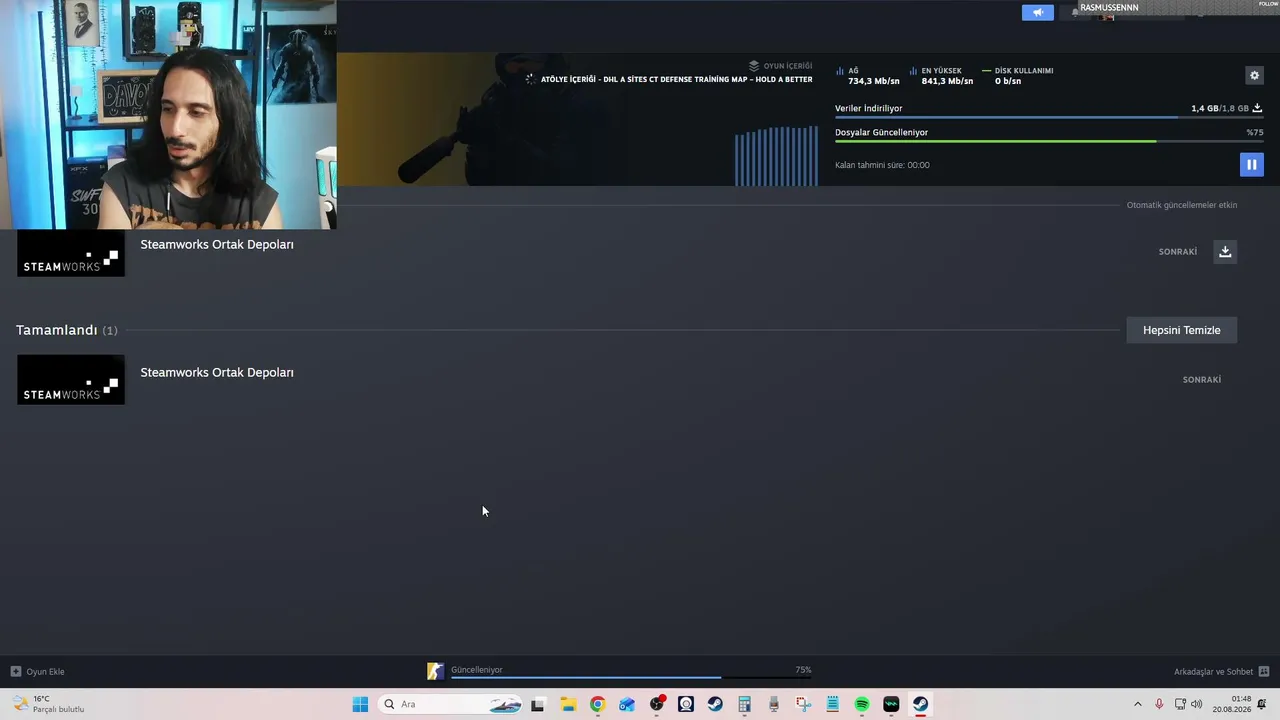This screenshot has width=1280, height=720.
Task: Pause the current download
Action: pos(1251,165)
